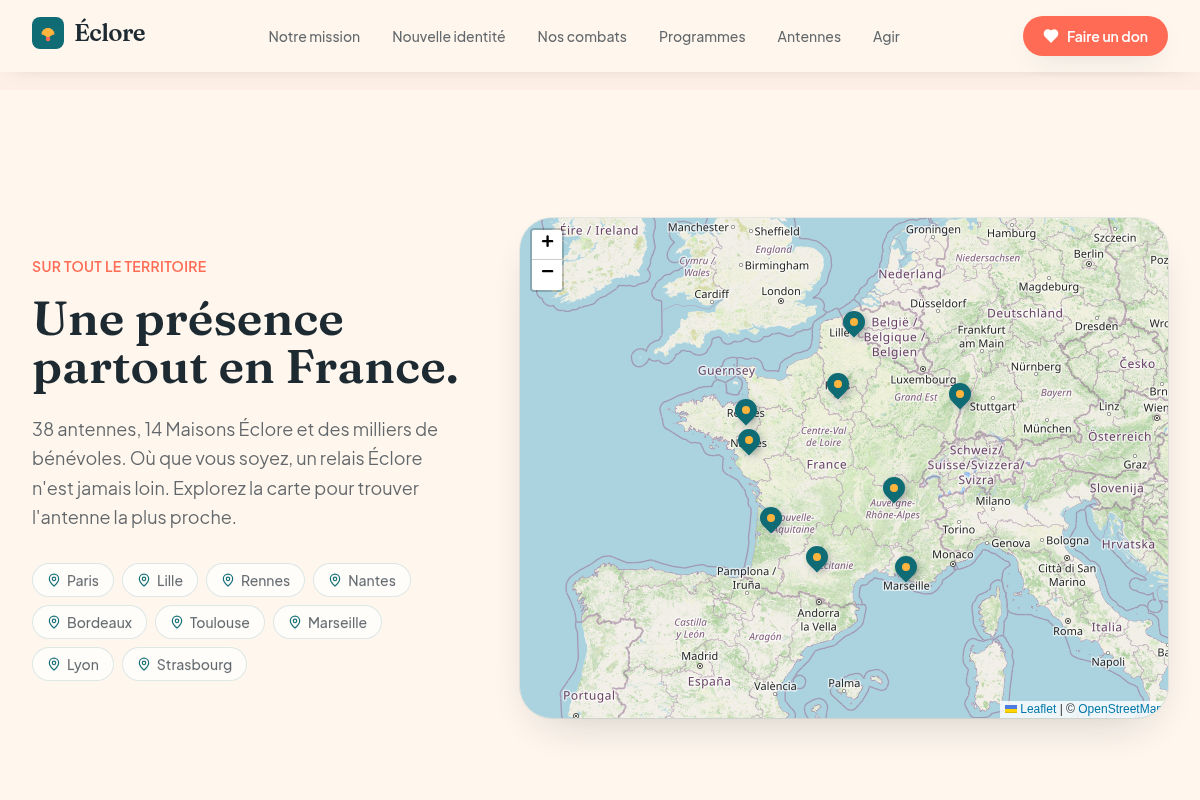This screenshot has width=1200, height=800.
Task: Select the Toulouse marker on the map
Action: click(817, 558)
